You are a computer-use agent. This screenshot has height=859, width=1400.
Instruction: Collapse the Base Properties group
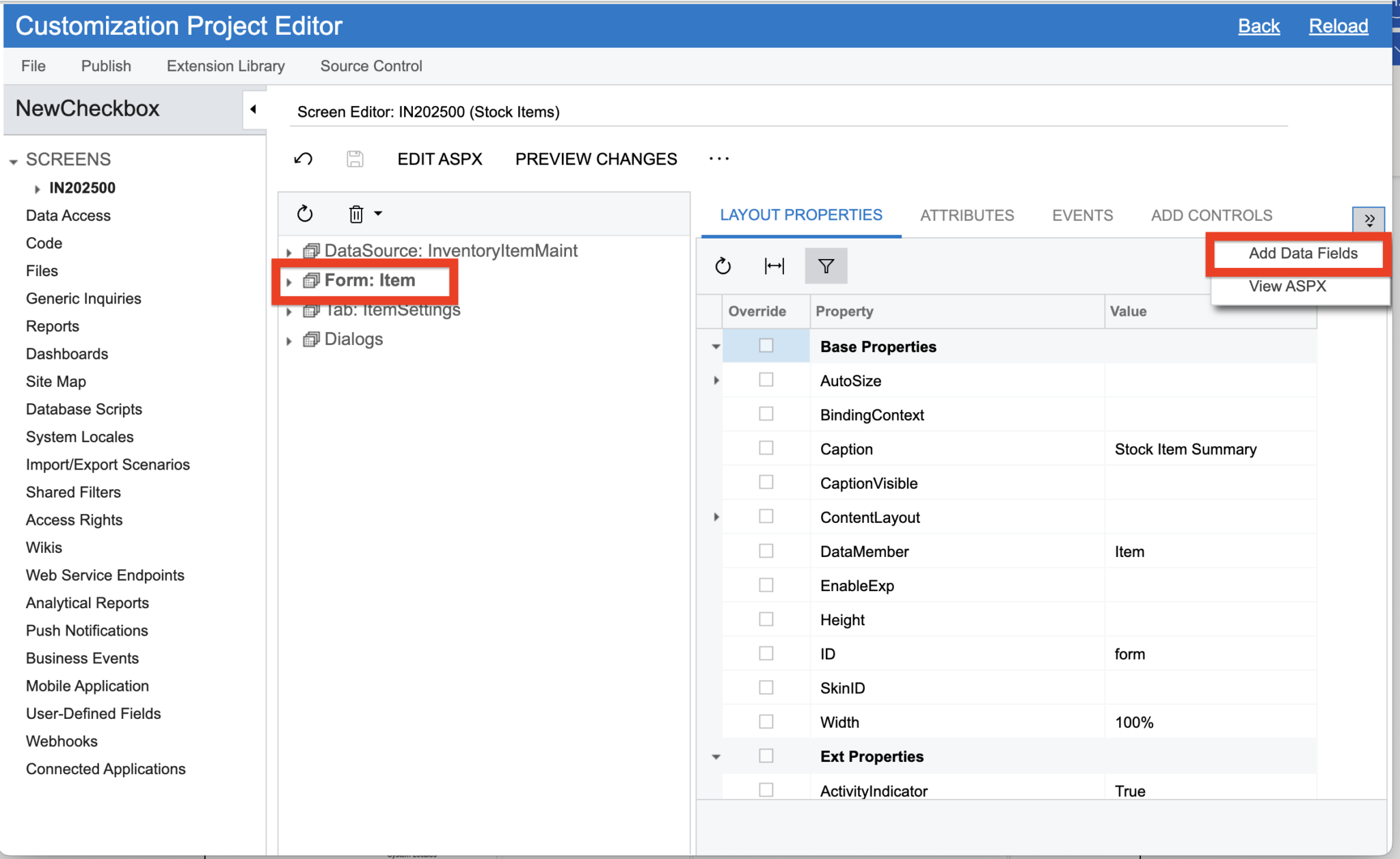point(715,346)
